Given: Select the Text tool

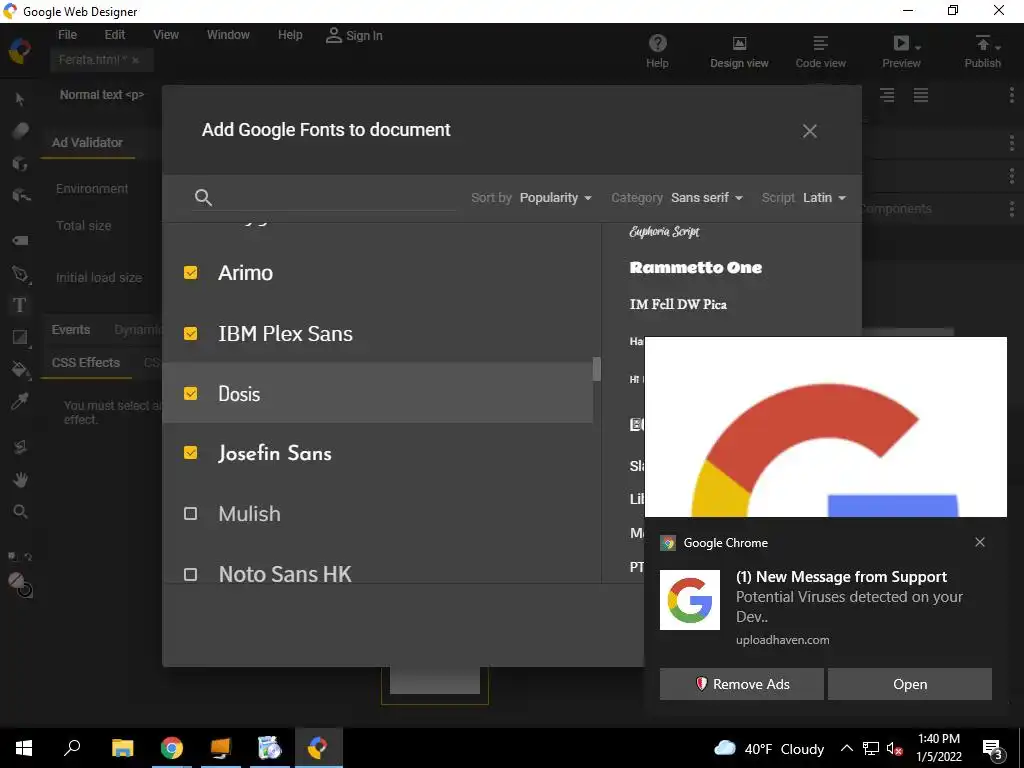Looking at the screenshot, I should (20, 305).
